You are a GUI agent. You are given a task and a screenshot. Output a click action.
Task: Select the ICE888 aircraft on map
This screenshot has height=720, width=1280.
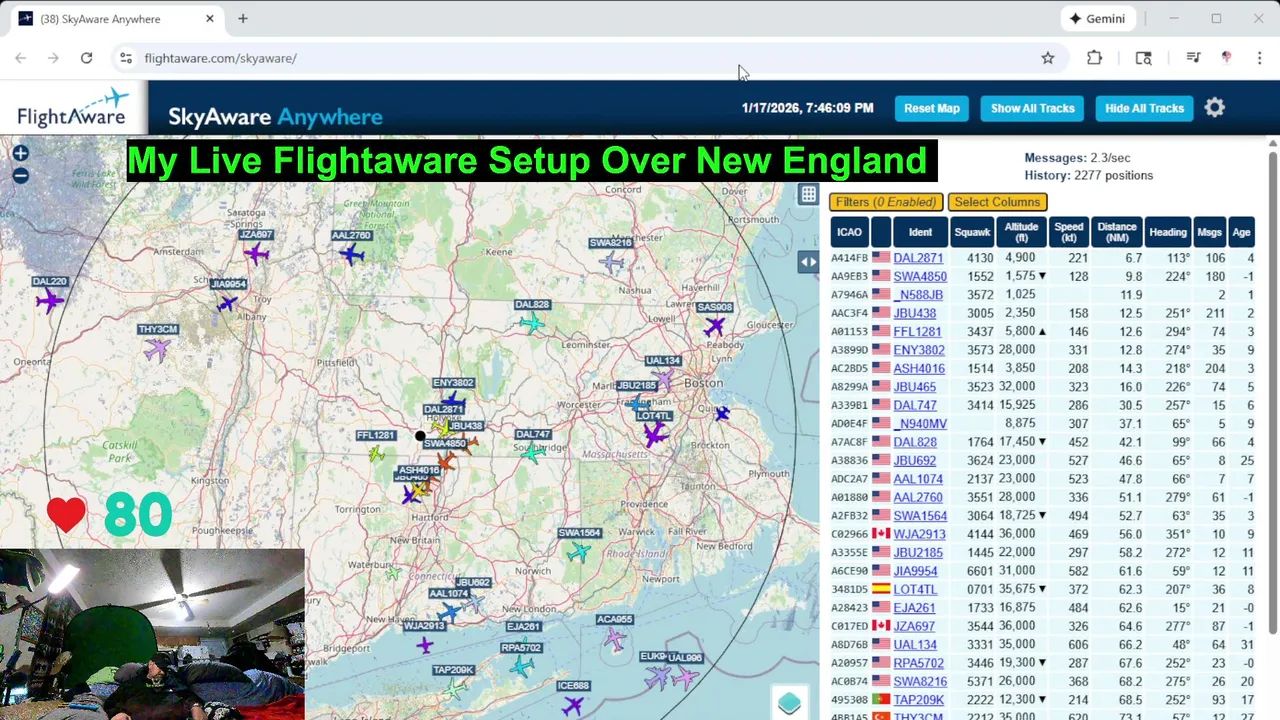pyautogui.click(x=572, y=706)
